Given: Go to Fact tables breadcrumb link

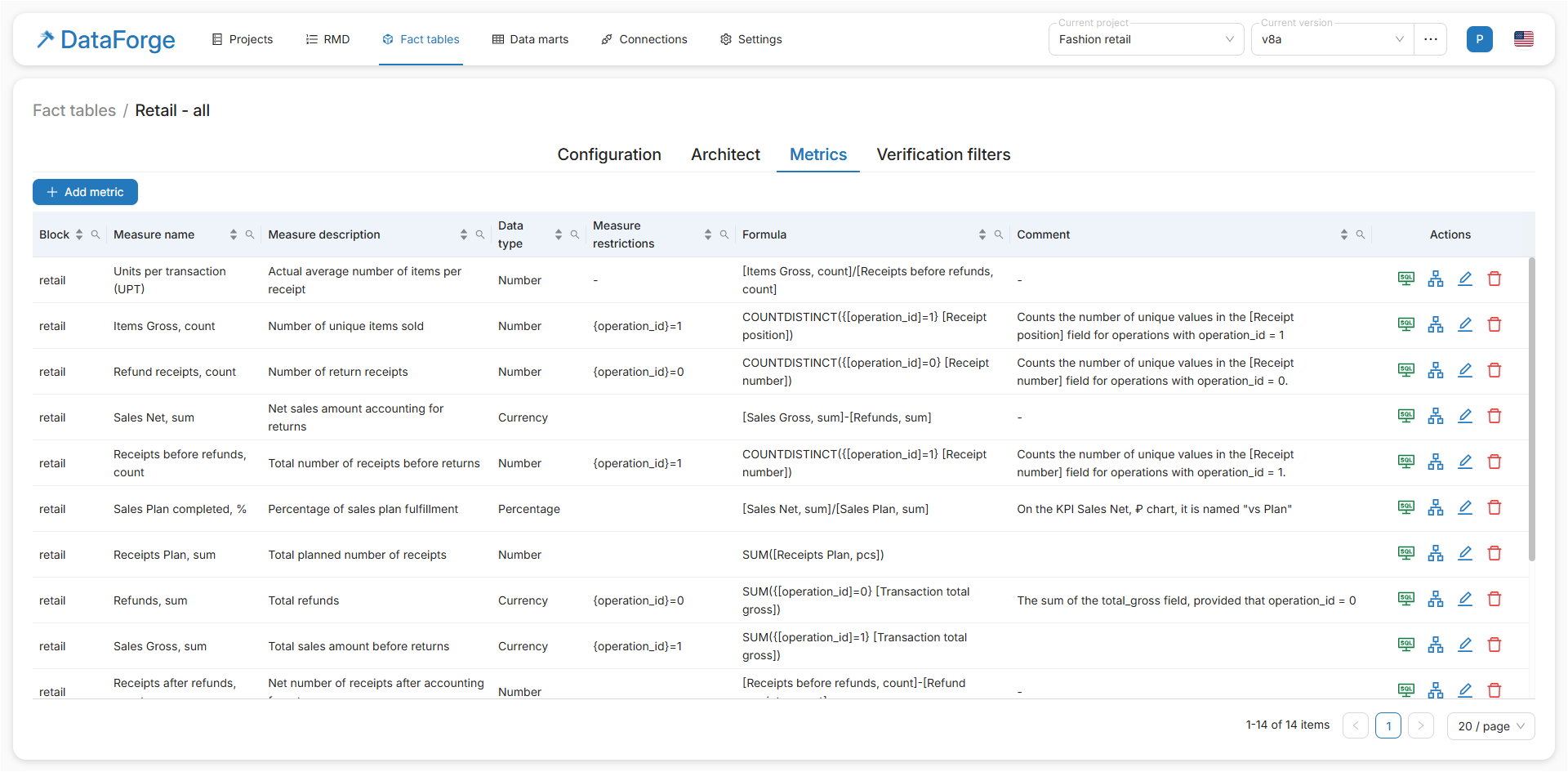Looking at the screenshot, I should tap(74, 110).
